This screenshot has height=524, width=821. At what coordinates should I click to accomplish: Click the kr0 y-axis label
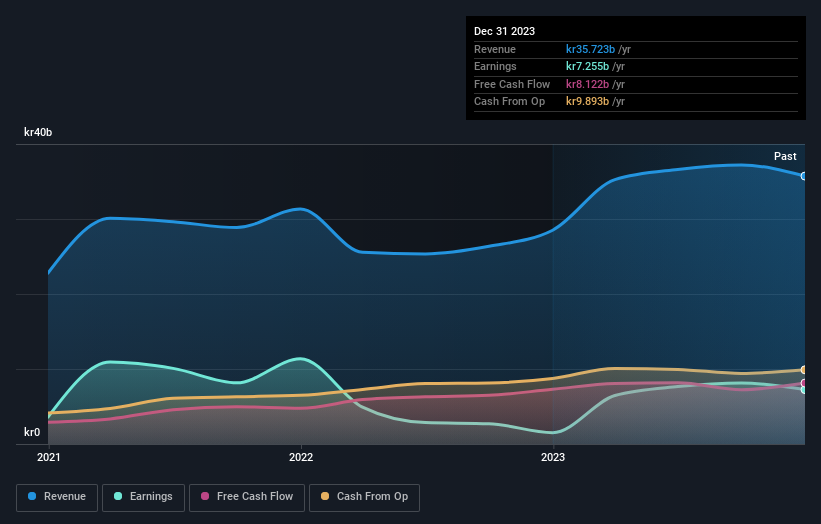32,432
